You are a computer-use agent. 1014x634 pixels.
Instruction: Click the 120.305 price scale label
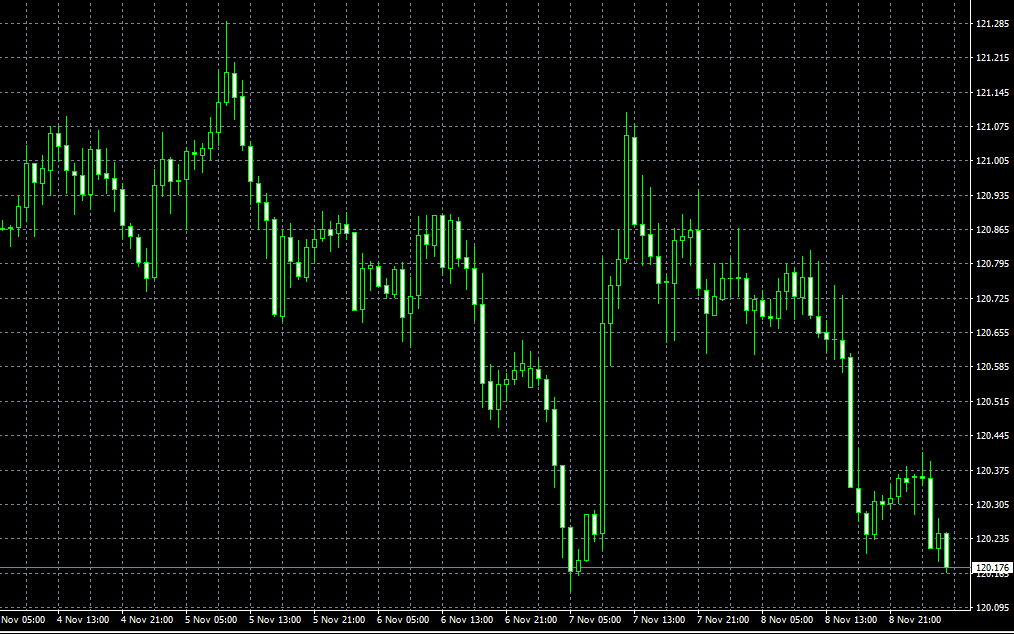point(993,505)
